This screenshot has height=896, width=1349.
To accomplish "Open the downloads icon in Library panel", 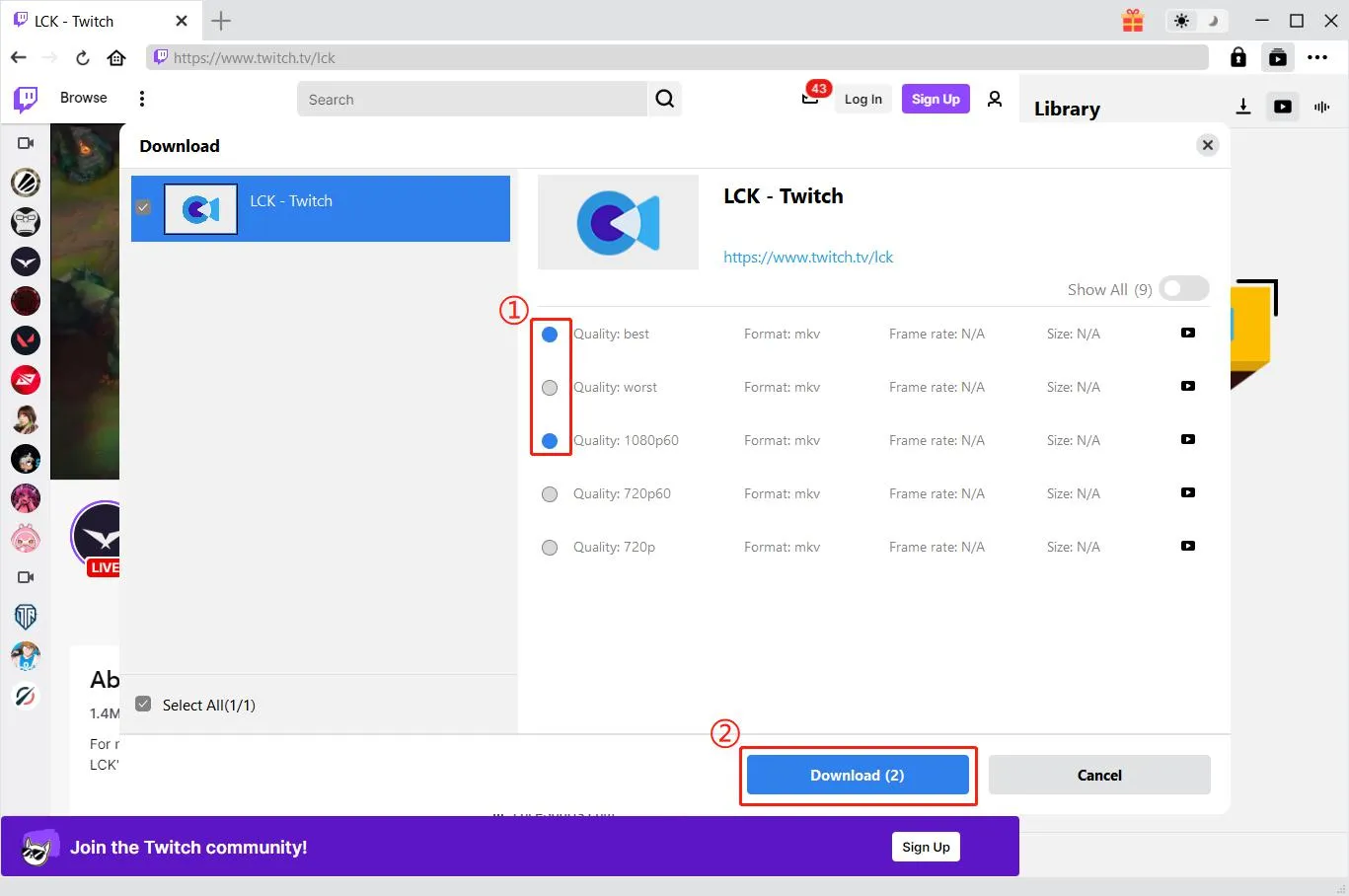I will tap(1243, 107).
